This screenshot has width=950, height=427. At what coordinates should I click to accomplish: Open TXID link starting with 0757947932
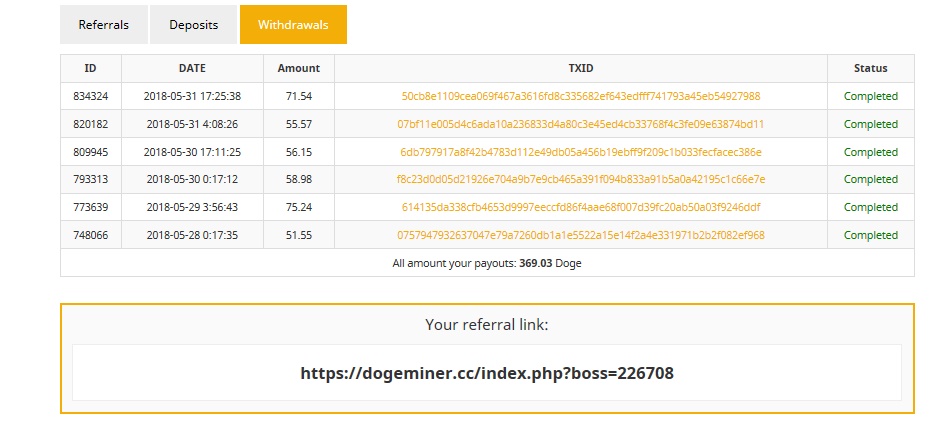tap(580, 235)
